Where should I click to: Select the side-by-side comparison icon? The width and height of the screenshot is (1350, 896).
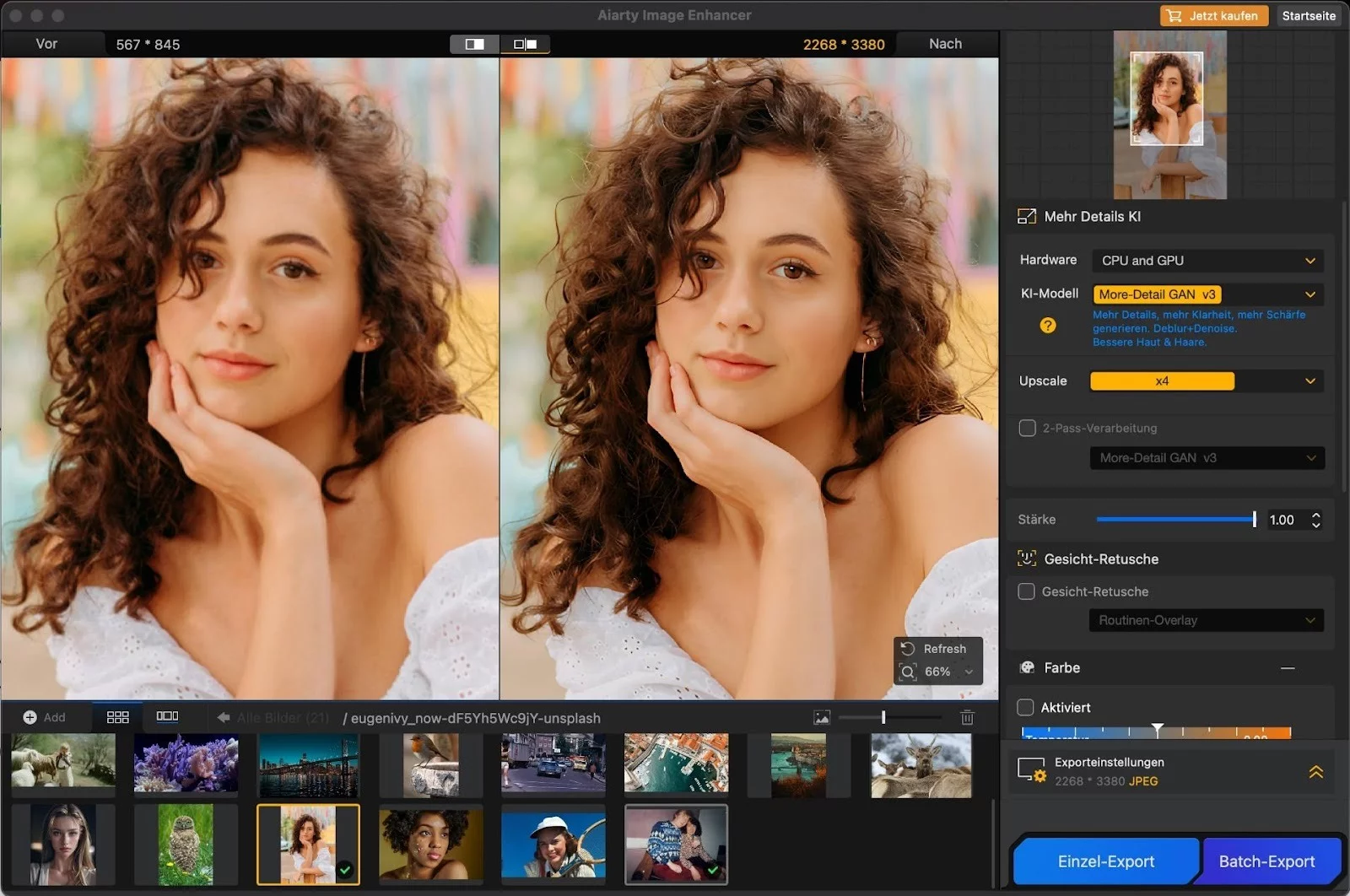coord(525,44)
